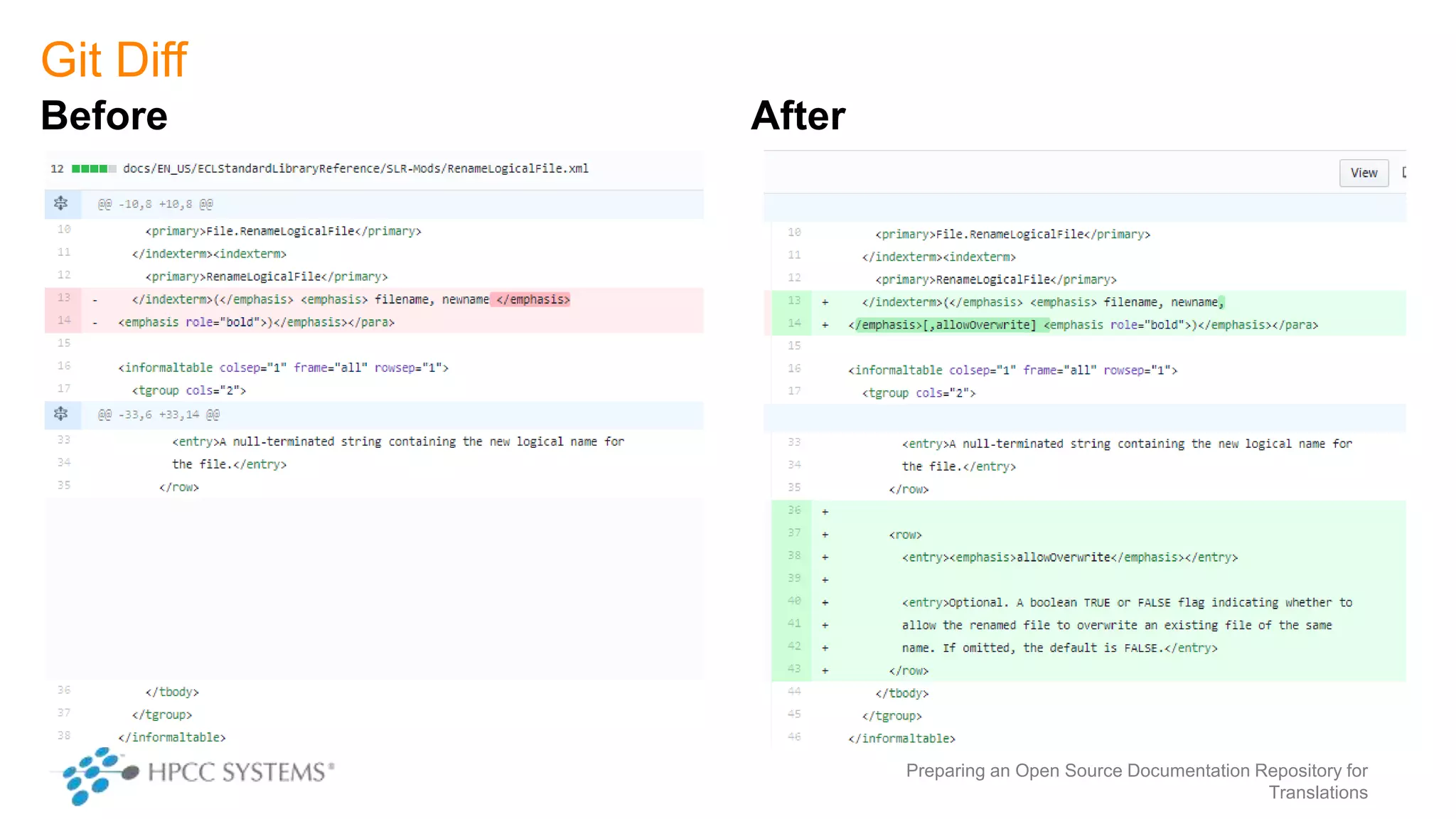The height and width of the screenshot is (819, 1456).
Task: Open file path RenameLogicalFile.xml in diff header
Action: 355,168
